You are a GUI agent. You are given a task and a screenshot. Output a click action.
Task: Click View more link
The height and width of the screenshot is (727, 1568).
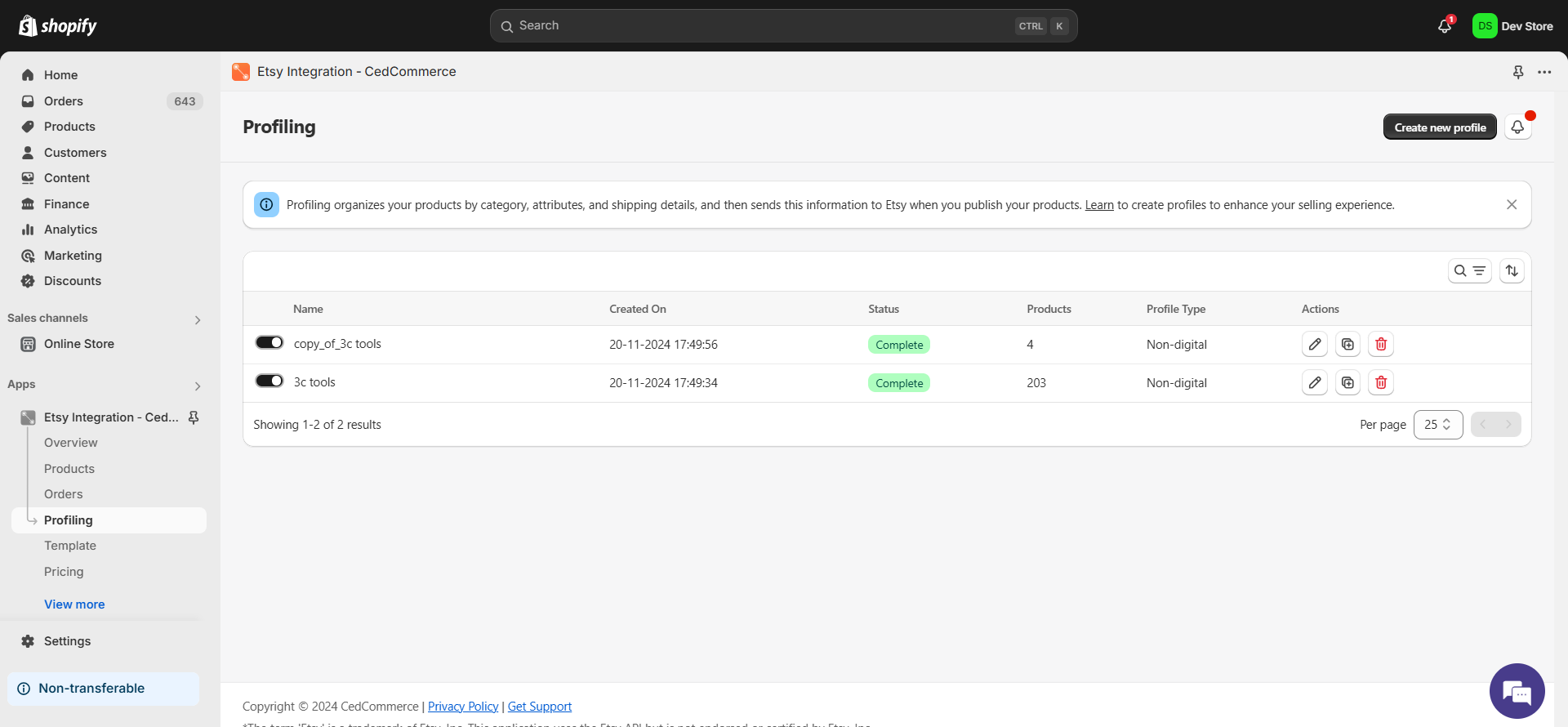pos(74,604)
